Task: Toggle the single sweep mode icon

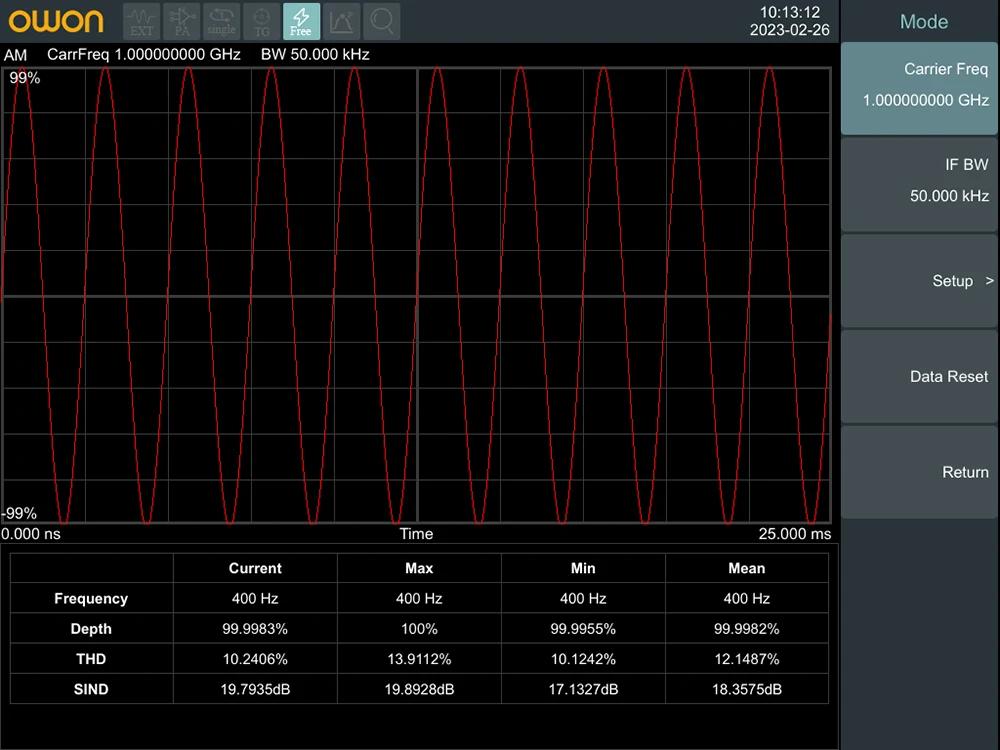Action: tap(221, 21)
